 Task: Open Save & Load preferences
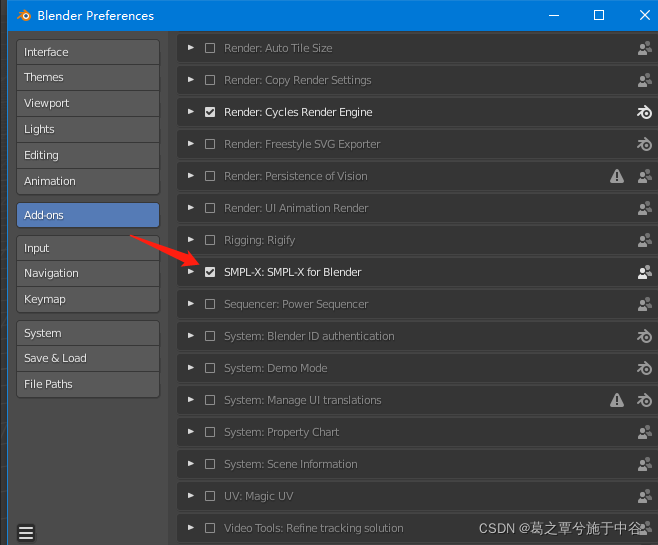pos(88,359)
